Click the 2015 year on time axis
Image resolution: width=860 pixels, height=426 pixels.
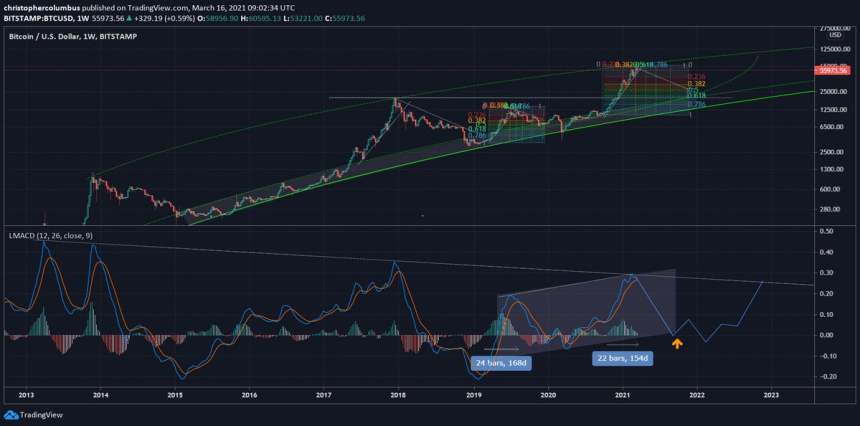pyautogui.click(x=175, y=394)
